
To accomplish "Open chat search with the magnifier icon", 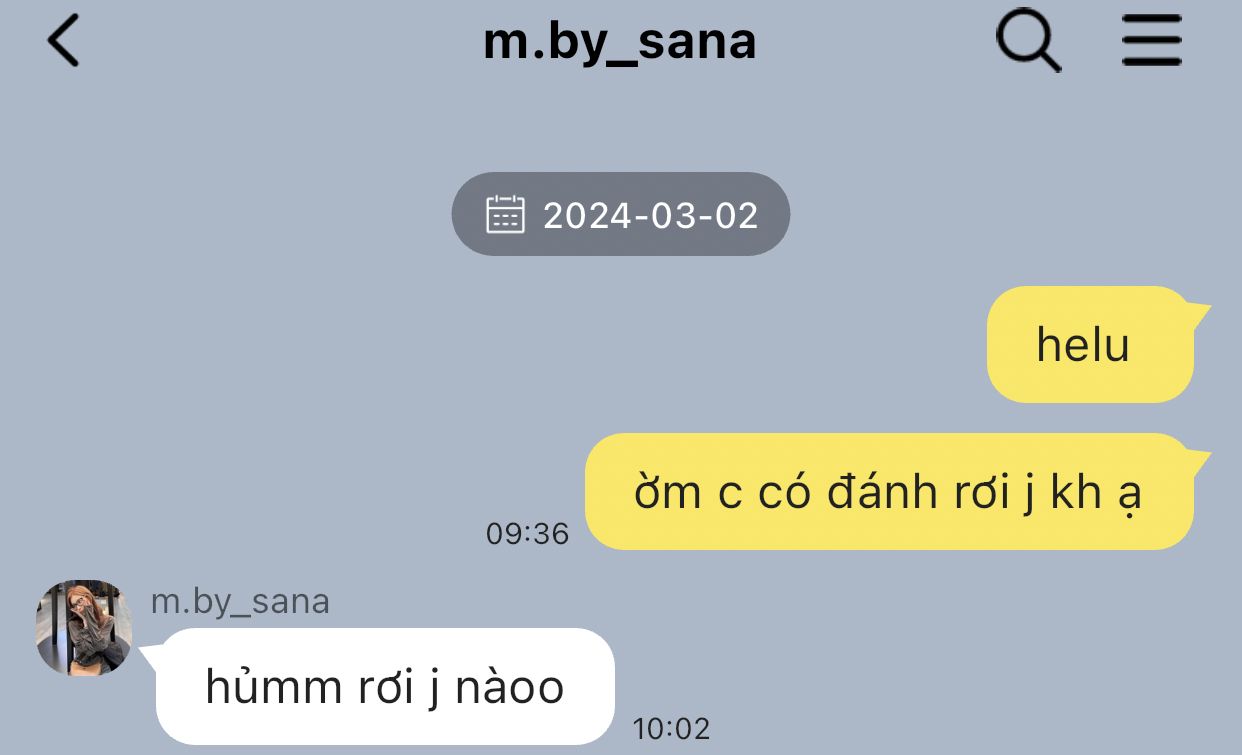I will (1028, 44).
